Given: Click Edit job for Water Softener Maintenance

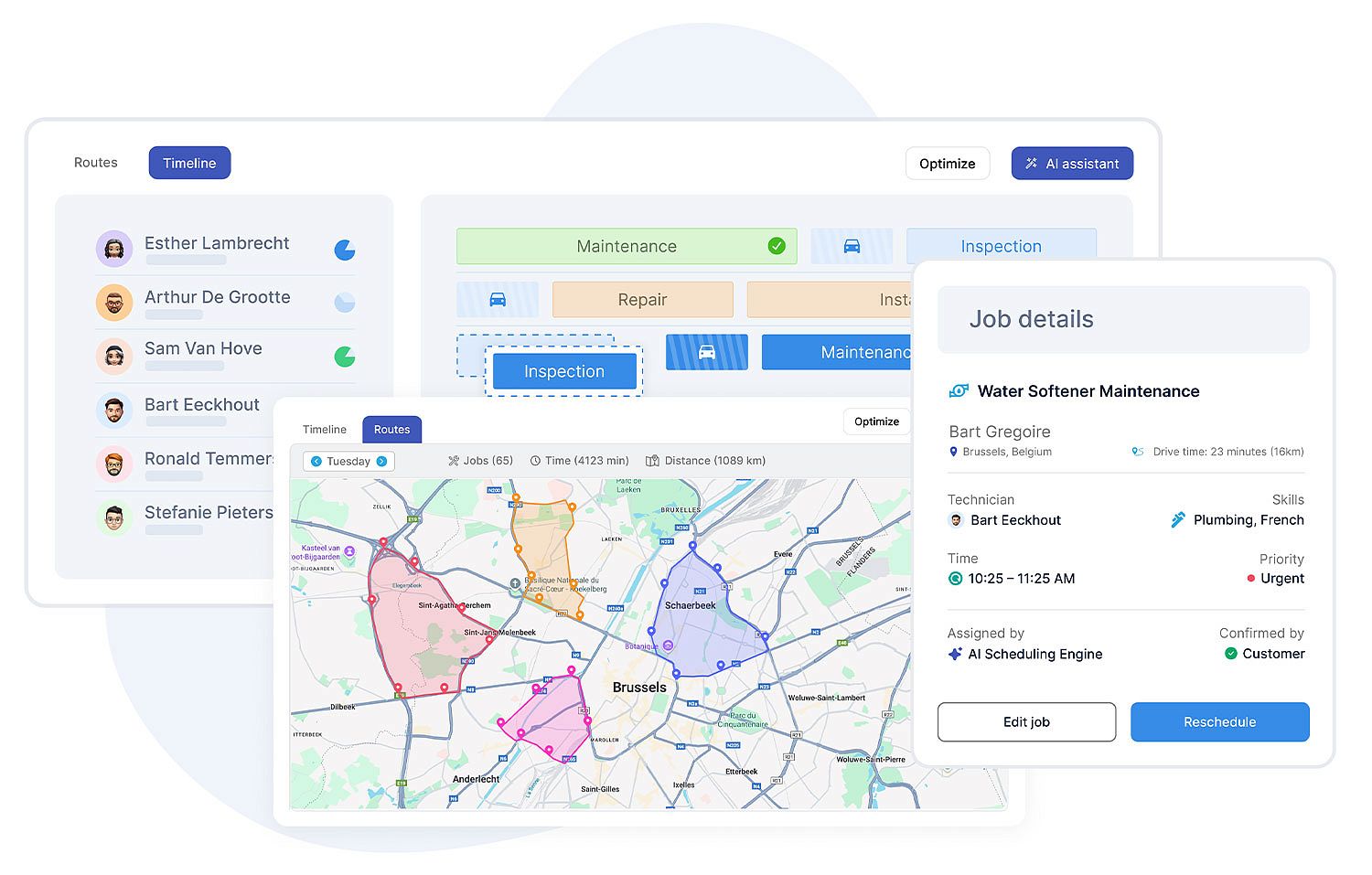Looking at the screenshot, I should tap(1025, 721).
